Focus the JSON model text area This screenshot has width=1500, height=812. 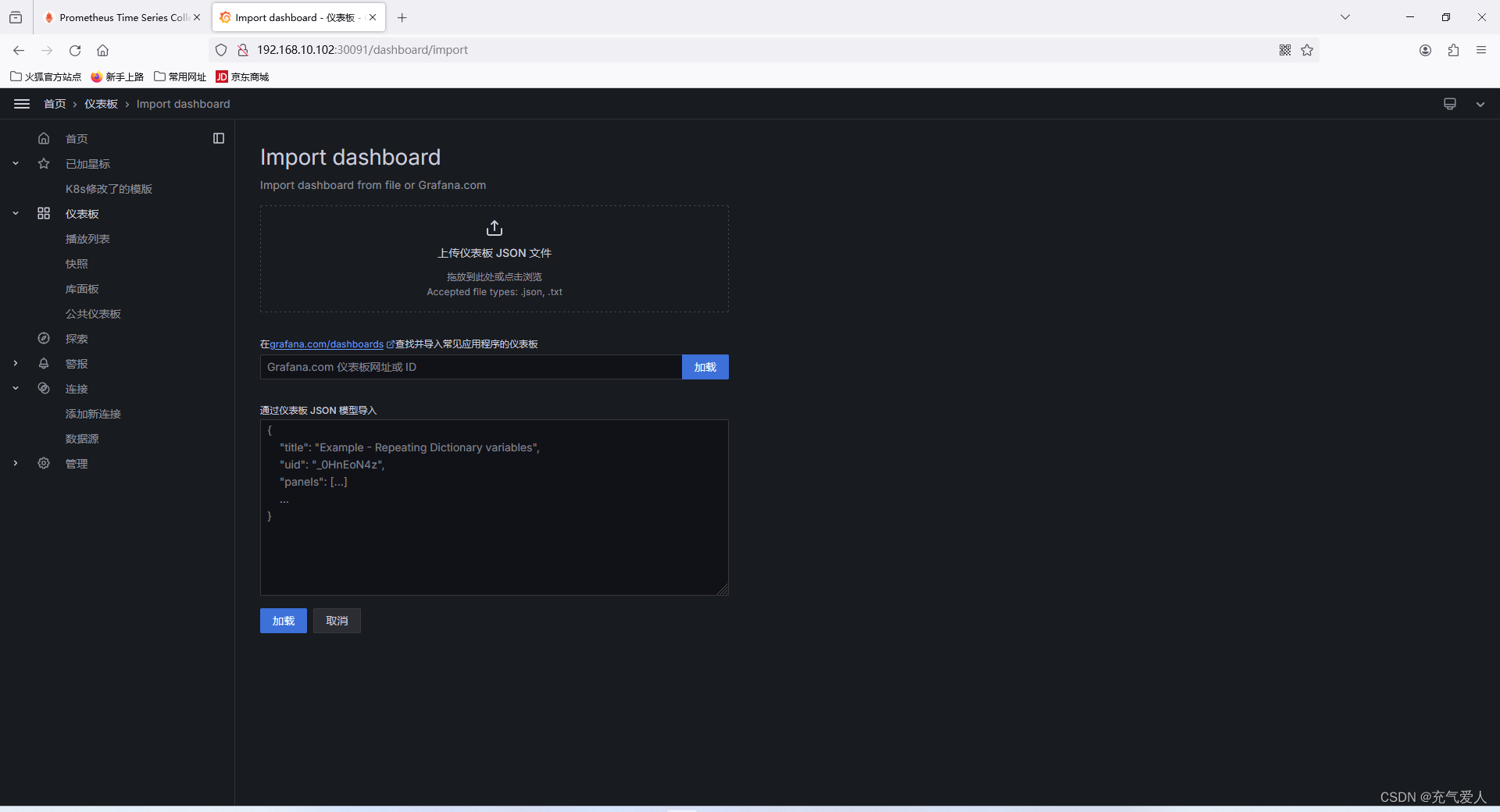click(x=495, y=507)
